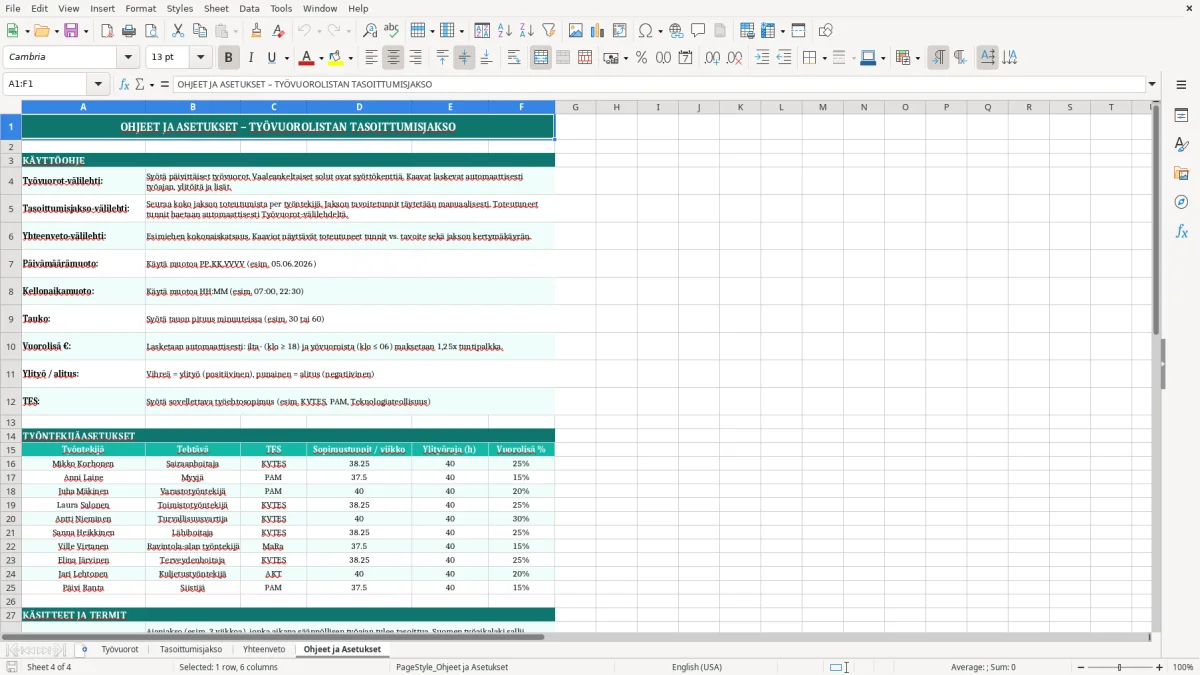
Task: Run the Spelling check icon
Action: [392, 31]
